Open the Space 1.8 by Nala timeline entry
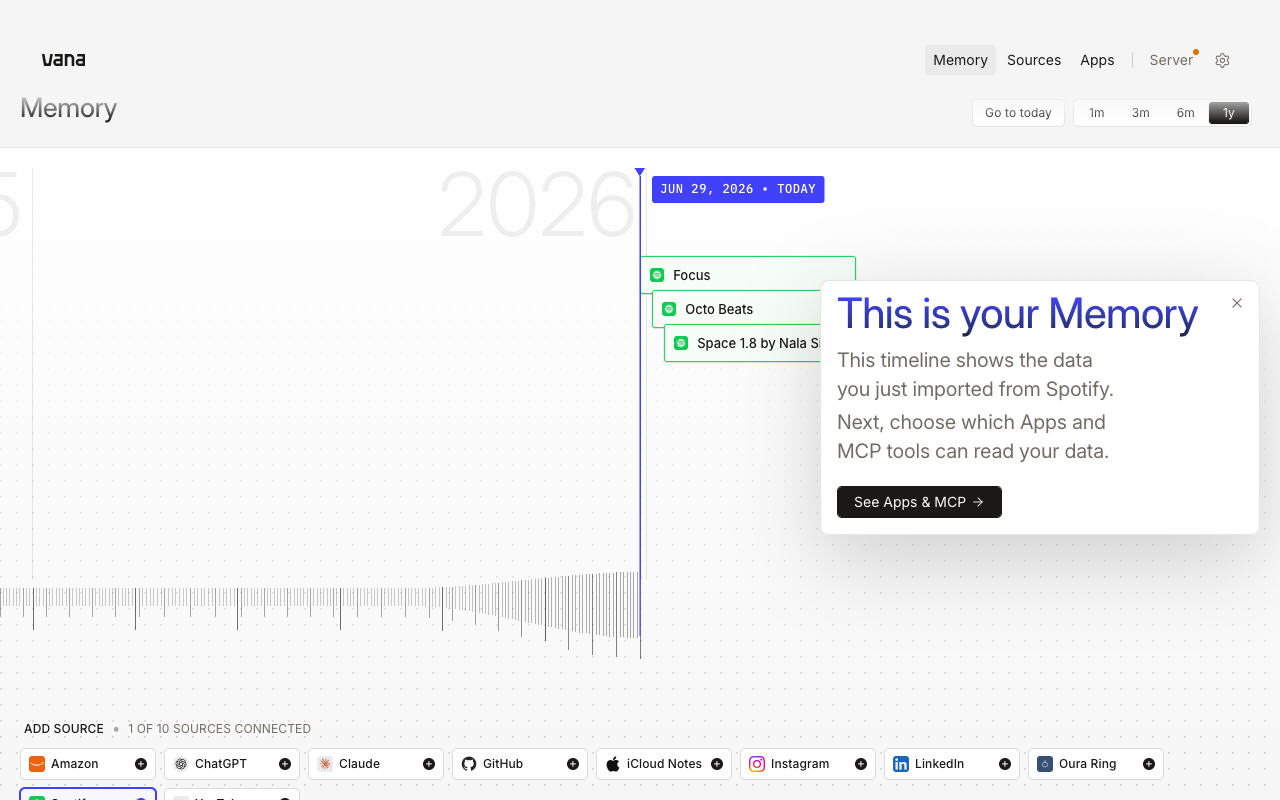 (742, 343)
